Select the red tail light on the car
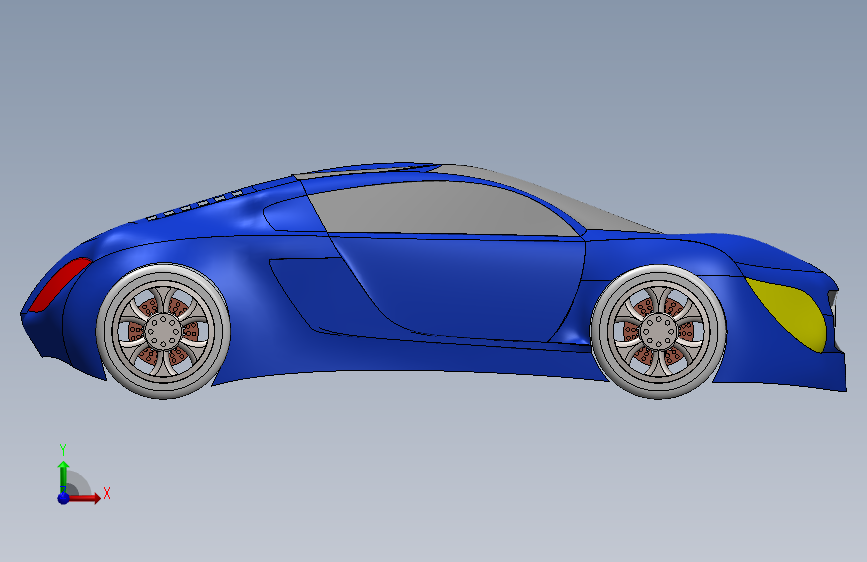867x562 pixels. (59, 285)
